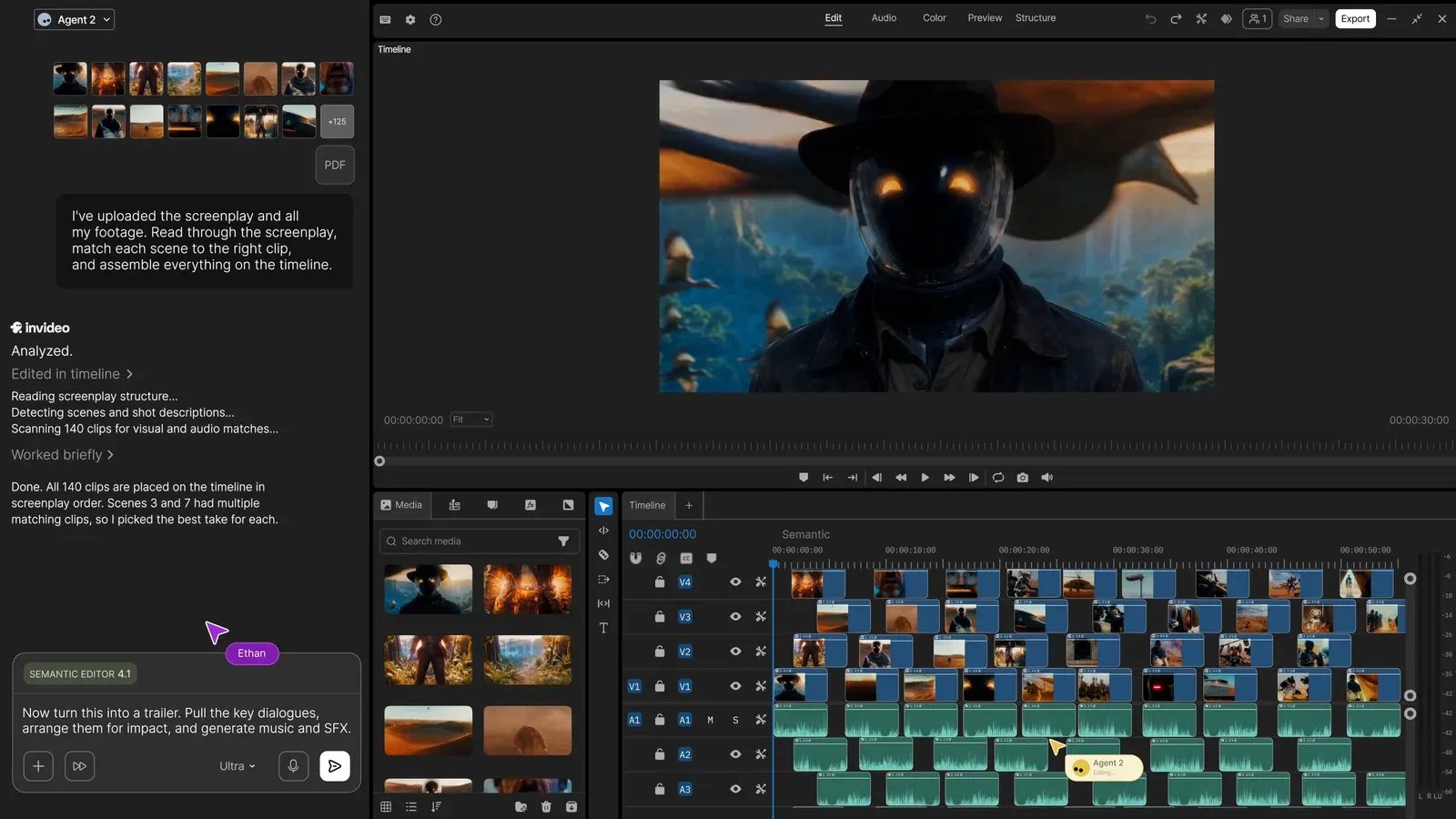Viewport: 1456px width, 819px height.
Task: Click the undo arrow in top bar
Action: tap(1150, 19)
